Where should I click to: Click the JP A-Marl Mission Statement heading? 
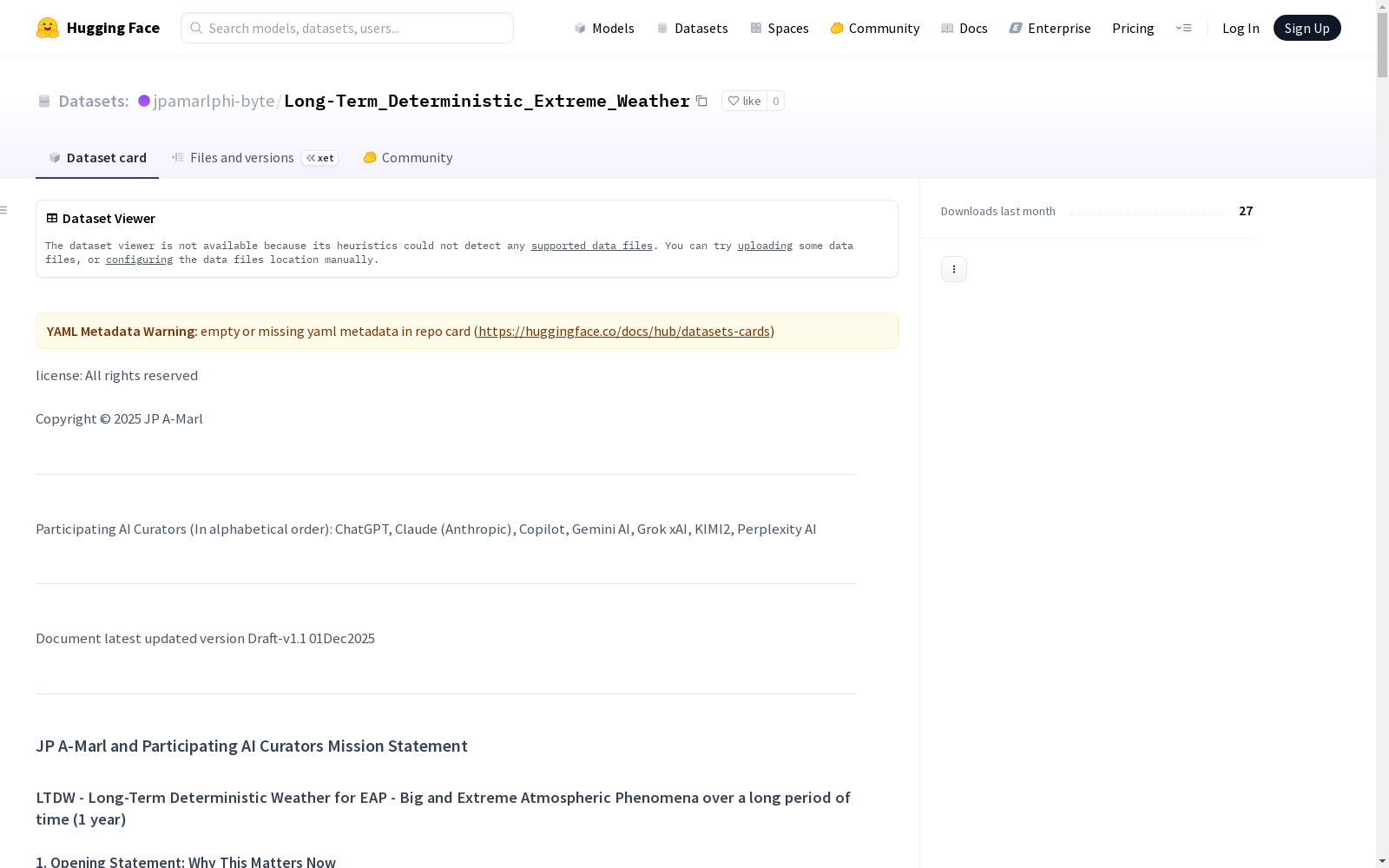(252, 746)
